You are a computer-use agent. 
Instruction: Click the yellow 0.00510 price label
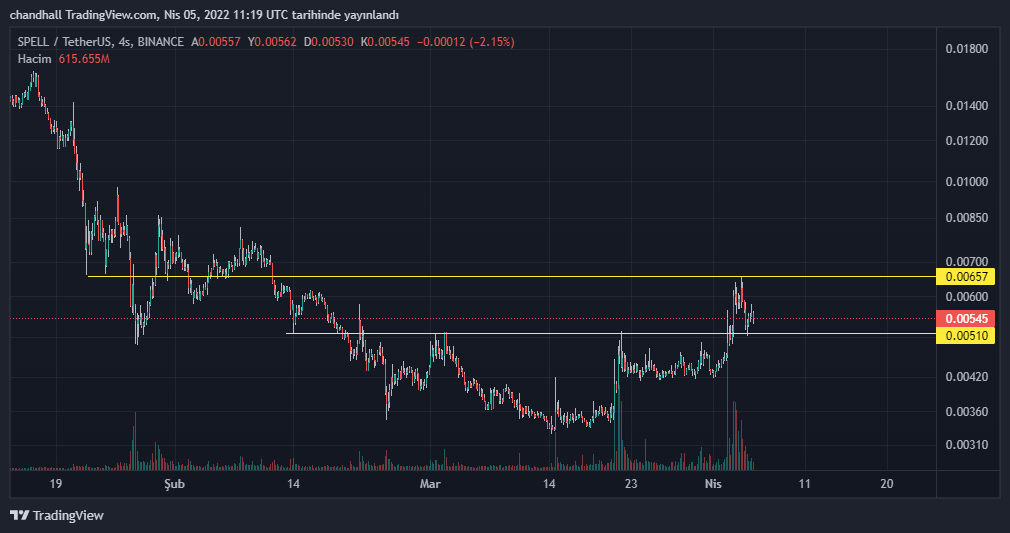tap(966, 335)
